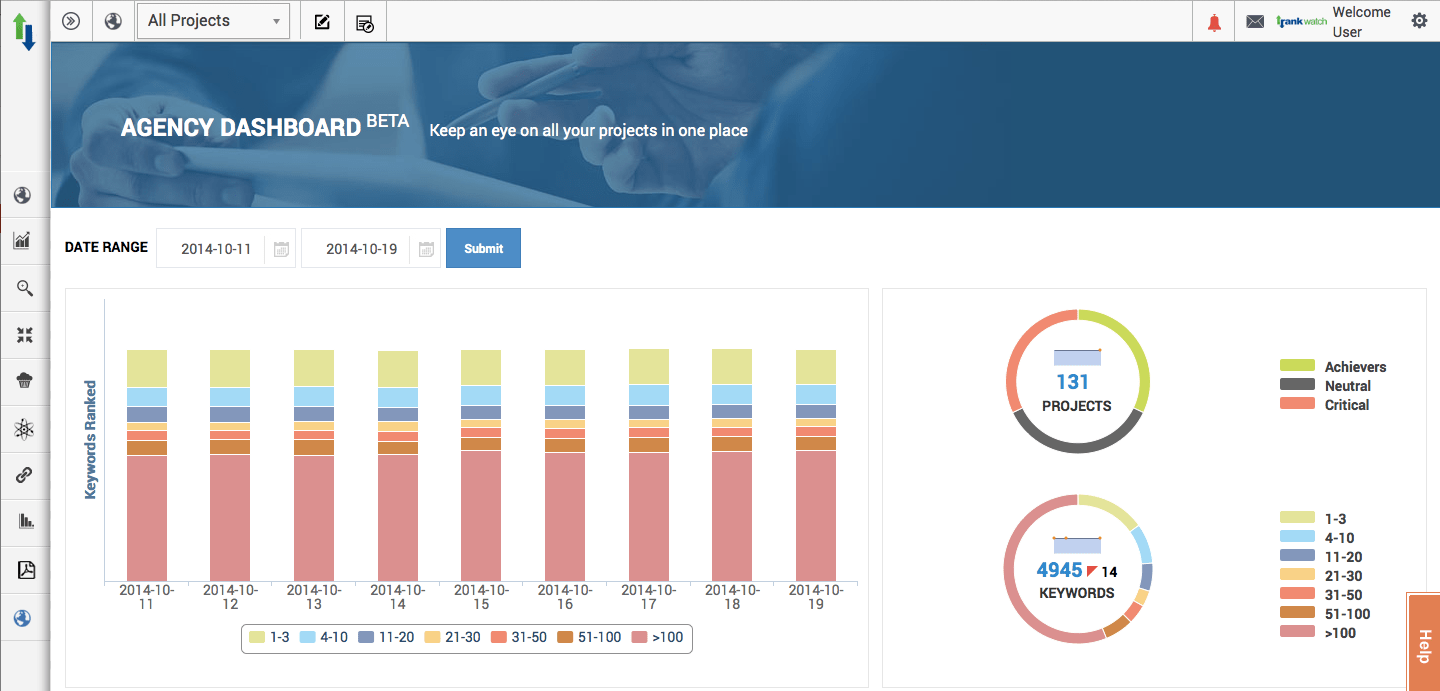Open the Help tab on right edge

1424,641
